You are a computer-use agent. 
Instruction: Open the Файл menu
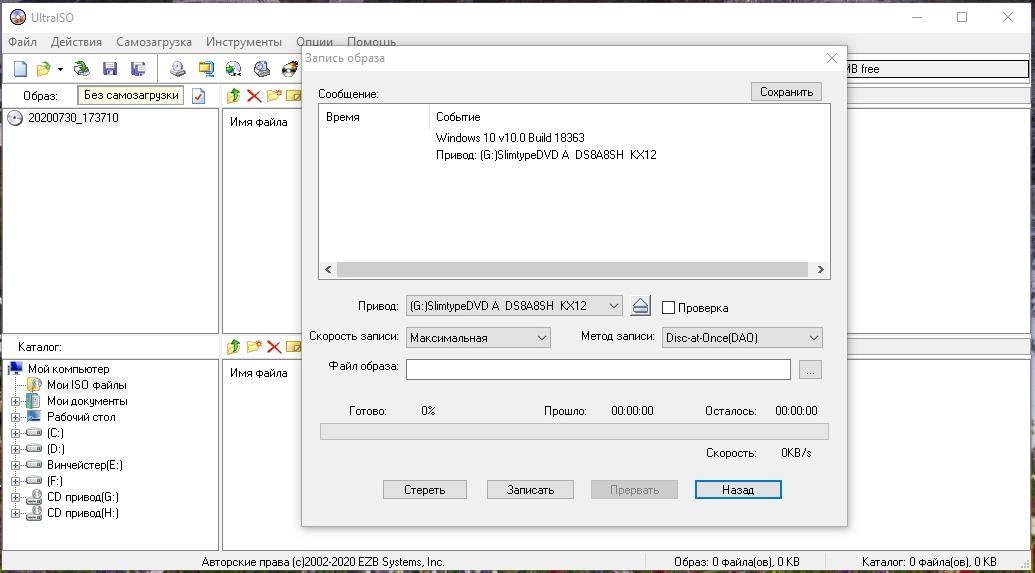[x=22, y=42]
